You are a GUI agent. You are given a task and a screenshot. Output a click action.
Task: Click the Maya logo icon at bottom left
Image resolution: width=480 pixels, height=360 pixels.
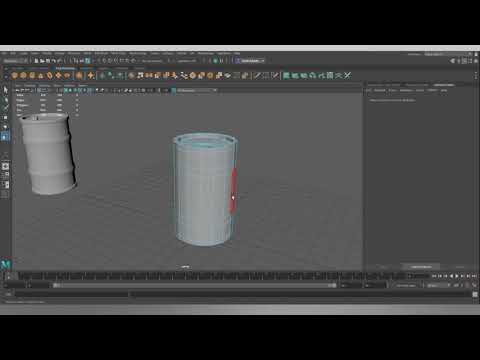[x=6, y=265]
